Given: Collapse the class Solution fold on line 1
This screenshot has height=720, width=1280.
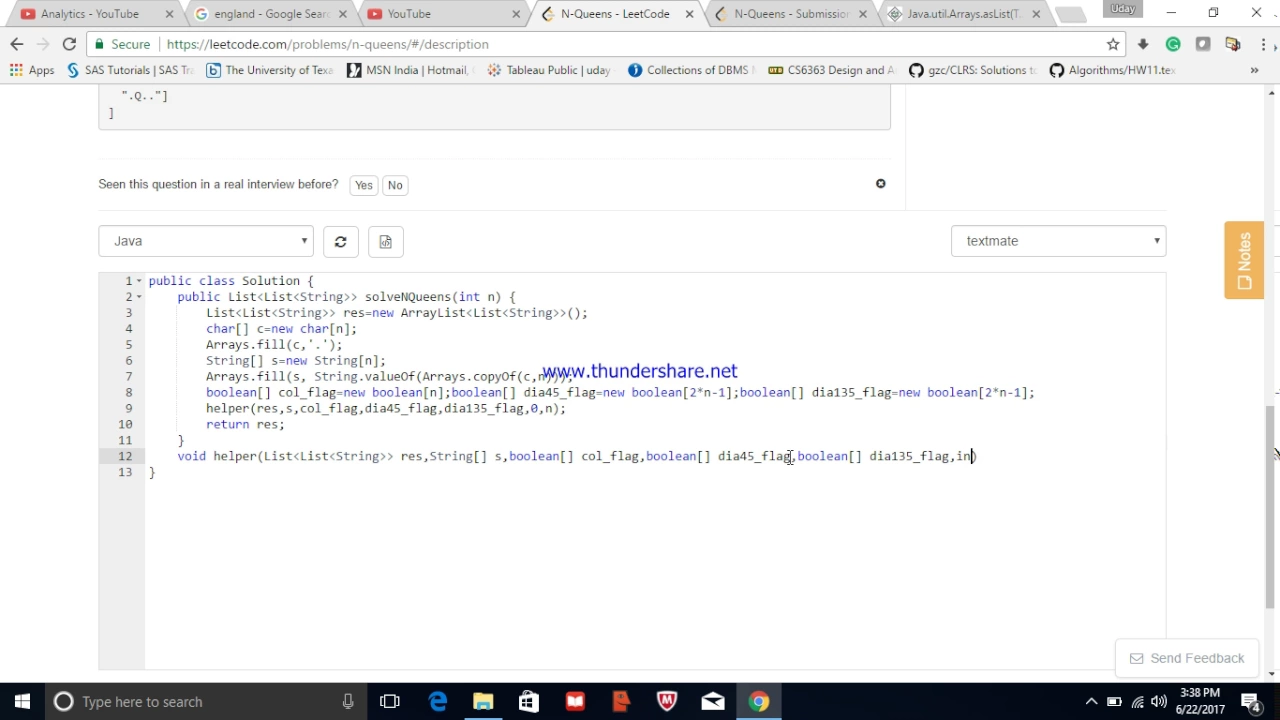Looking at the screenshot, I should click(139, 281).
